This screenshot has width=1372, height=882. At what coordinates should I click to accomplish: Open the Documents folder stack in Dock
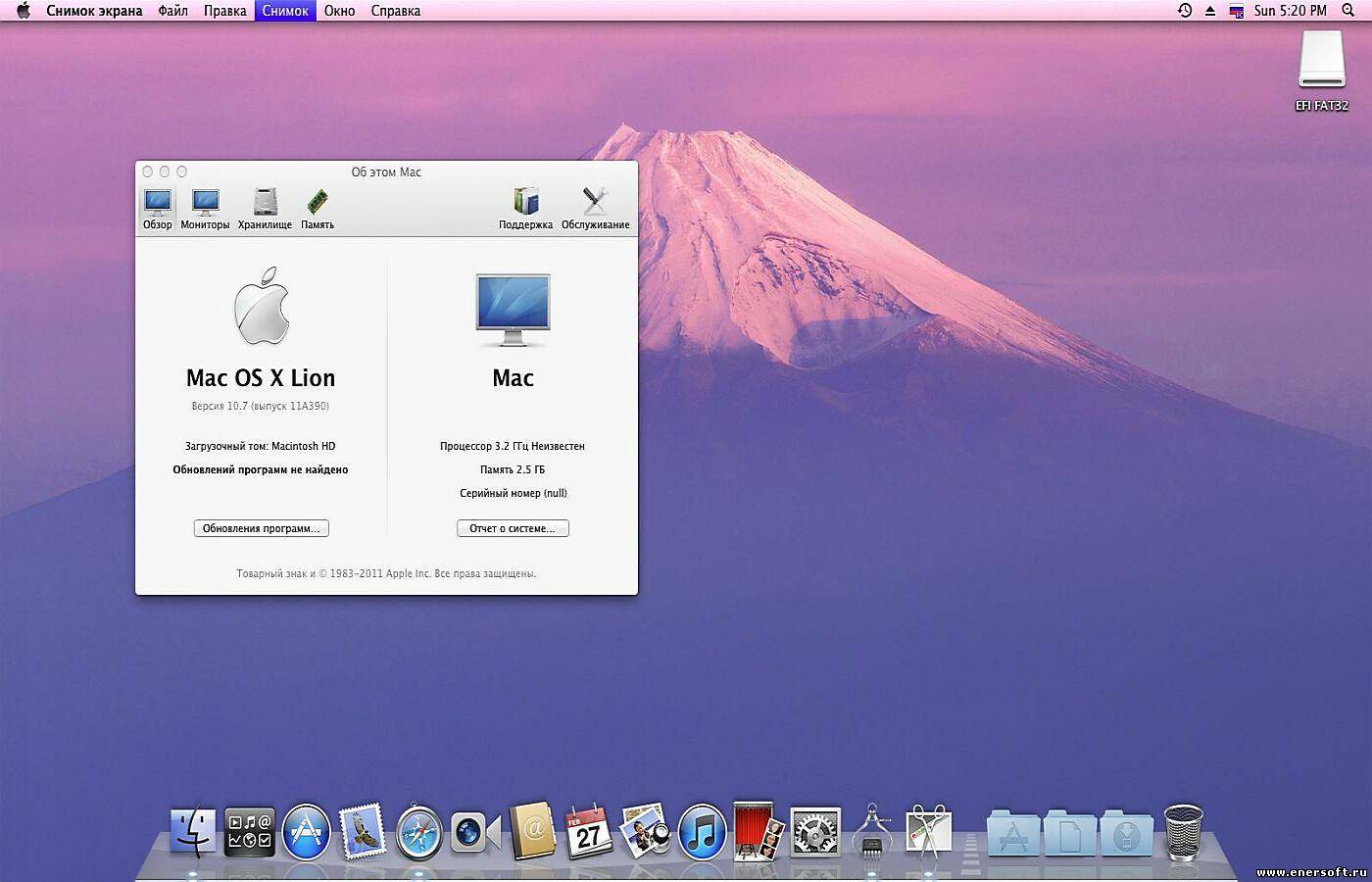point(1069,833)
